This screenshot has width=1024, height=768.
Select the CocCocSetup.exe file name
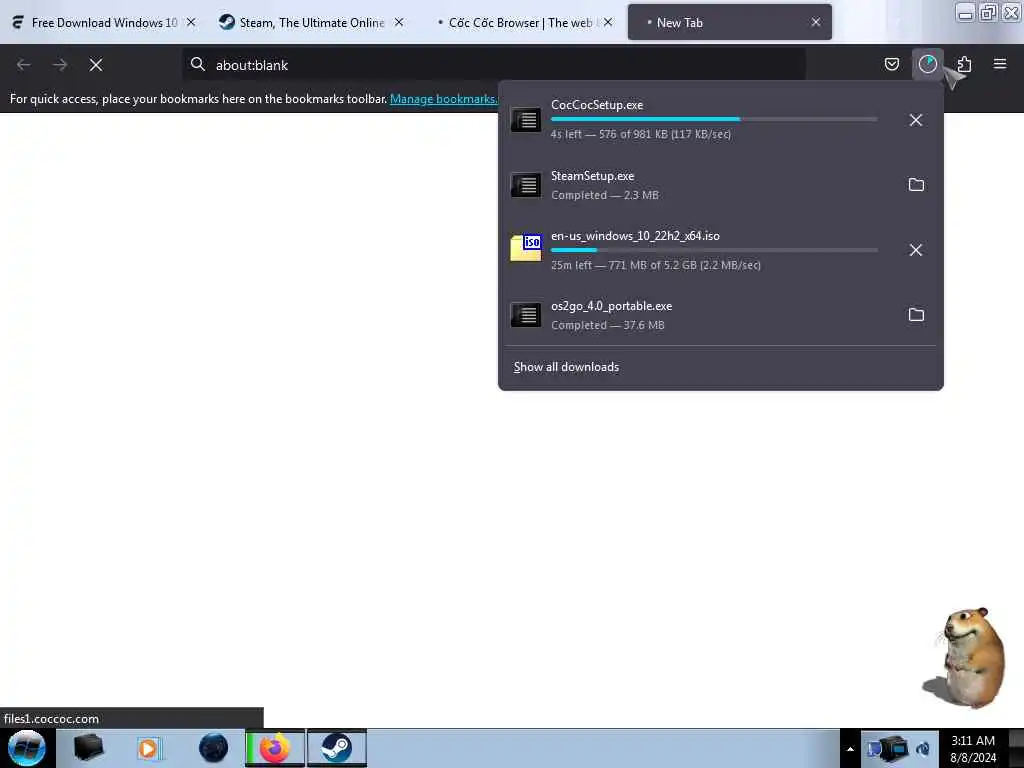point(597,105)
